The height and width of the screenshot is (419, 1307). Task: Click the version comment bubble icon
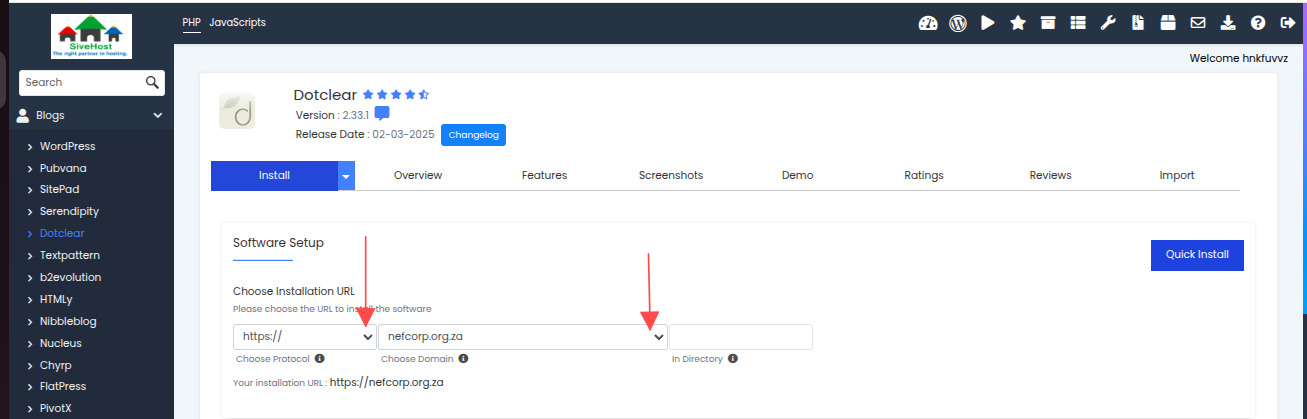click(382, 114)
